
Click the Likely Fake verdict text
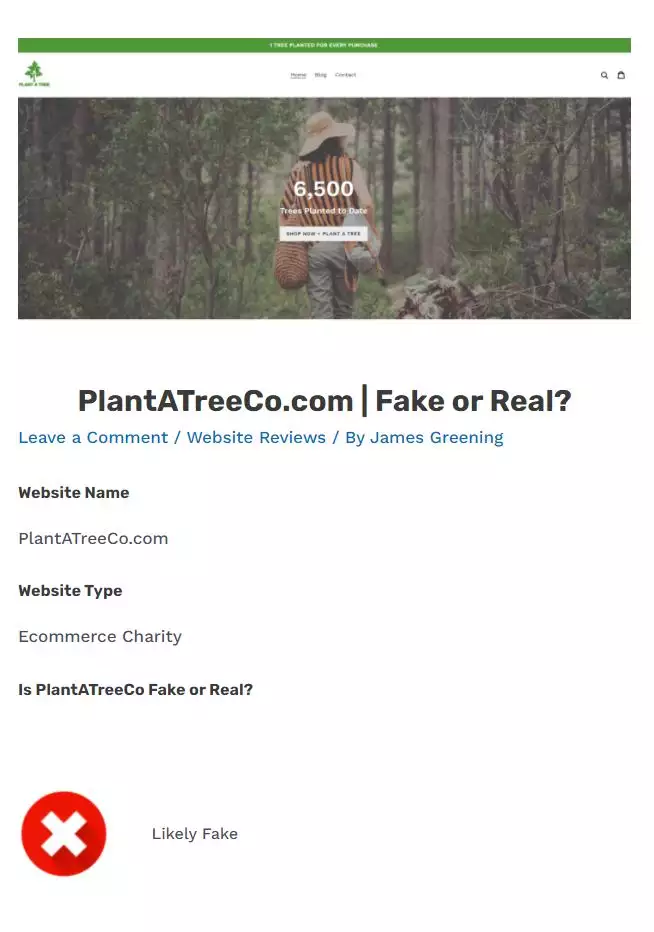(195, 834)
